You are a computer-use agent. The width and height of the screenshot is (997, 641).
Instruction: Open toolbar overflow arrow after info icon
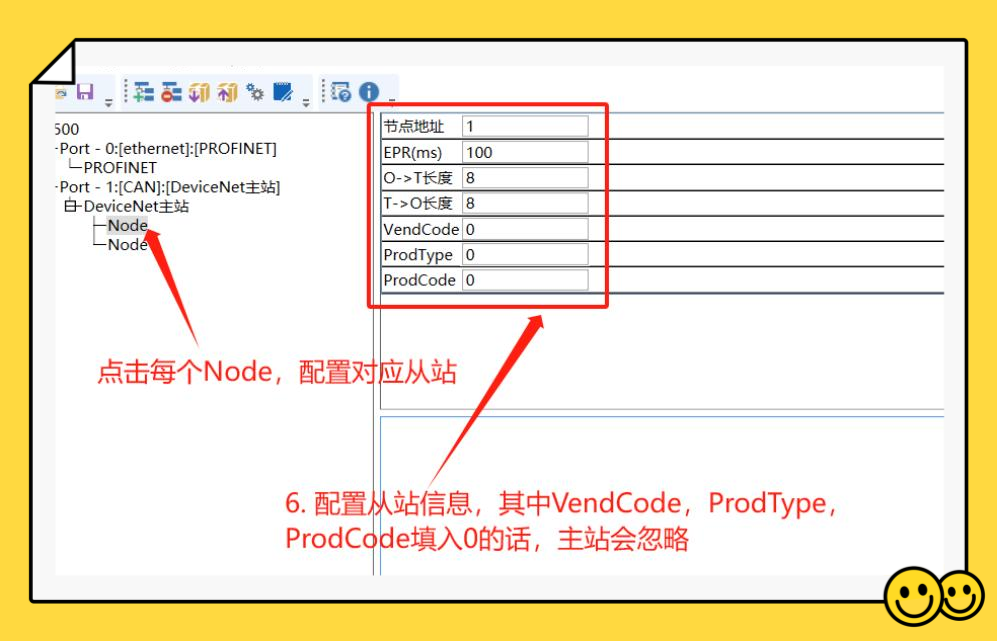[x=392, y=100]
